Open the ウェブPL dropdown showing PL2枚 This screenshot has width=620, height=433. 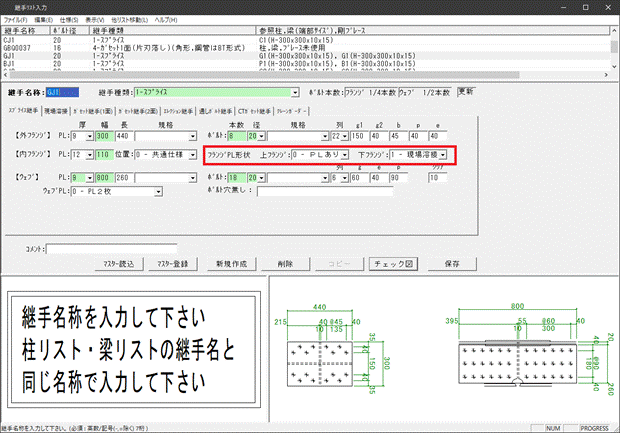click(158, 192)
